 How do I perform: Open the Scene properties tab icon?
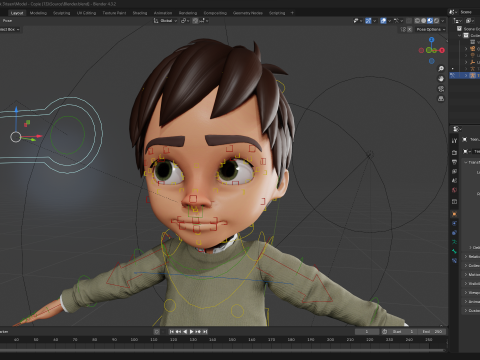click(454, 181)
